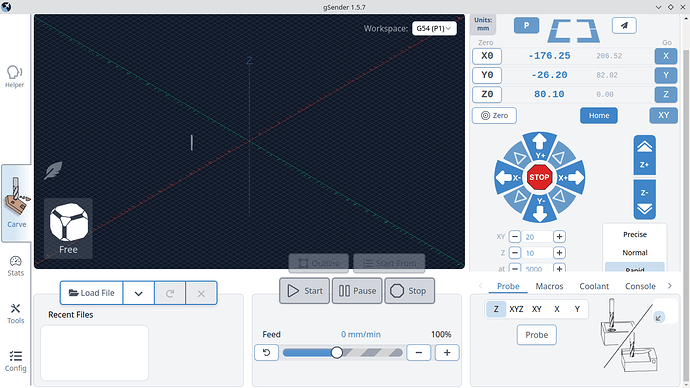690x388 pixels.
Task: Click the Free camera view cube
Action: [68, 228]
